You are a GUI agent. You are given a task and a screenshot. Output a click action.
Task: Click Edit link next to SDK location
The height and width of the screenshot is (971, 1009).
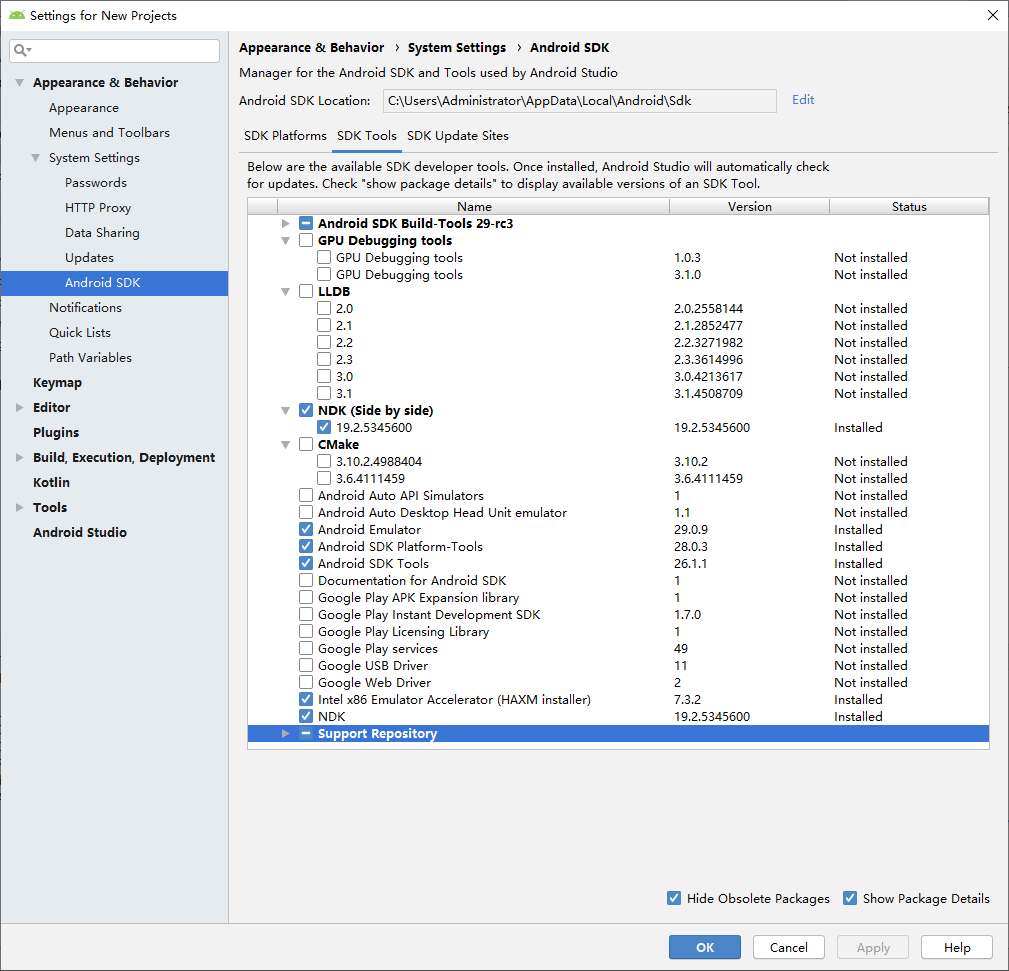point(803,100)
